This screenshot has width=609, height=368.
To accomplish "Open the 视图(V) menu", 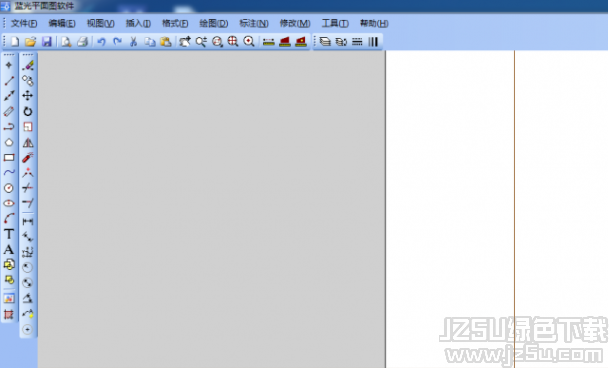I will pyautogui.click(x=100, y=23).
